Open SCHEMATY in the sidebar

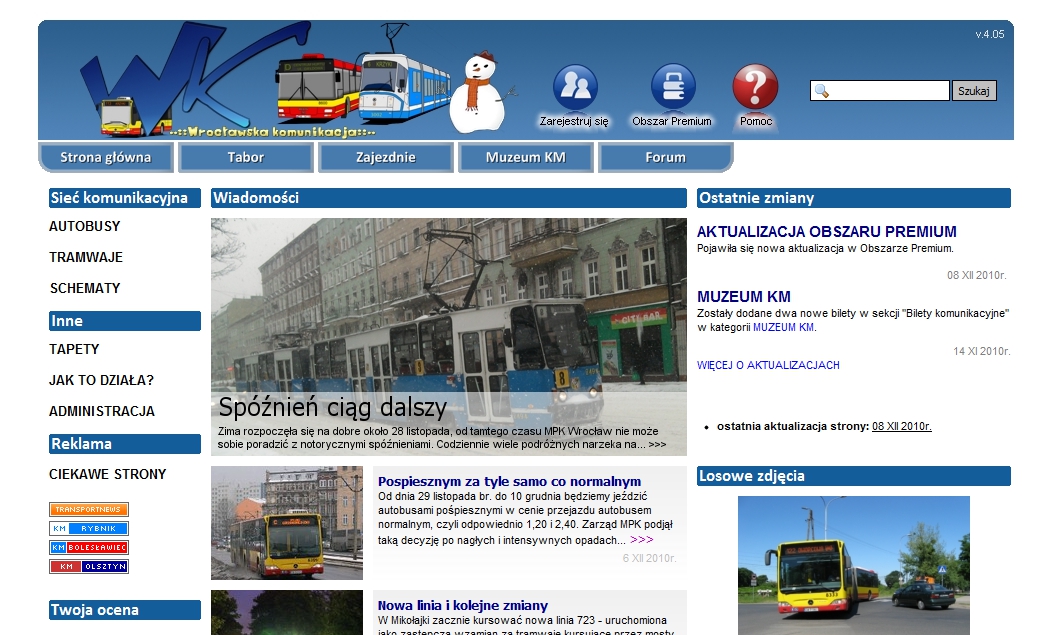click(85, 288)
